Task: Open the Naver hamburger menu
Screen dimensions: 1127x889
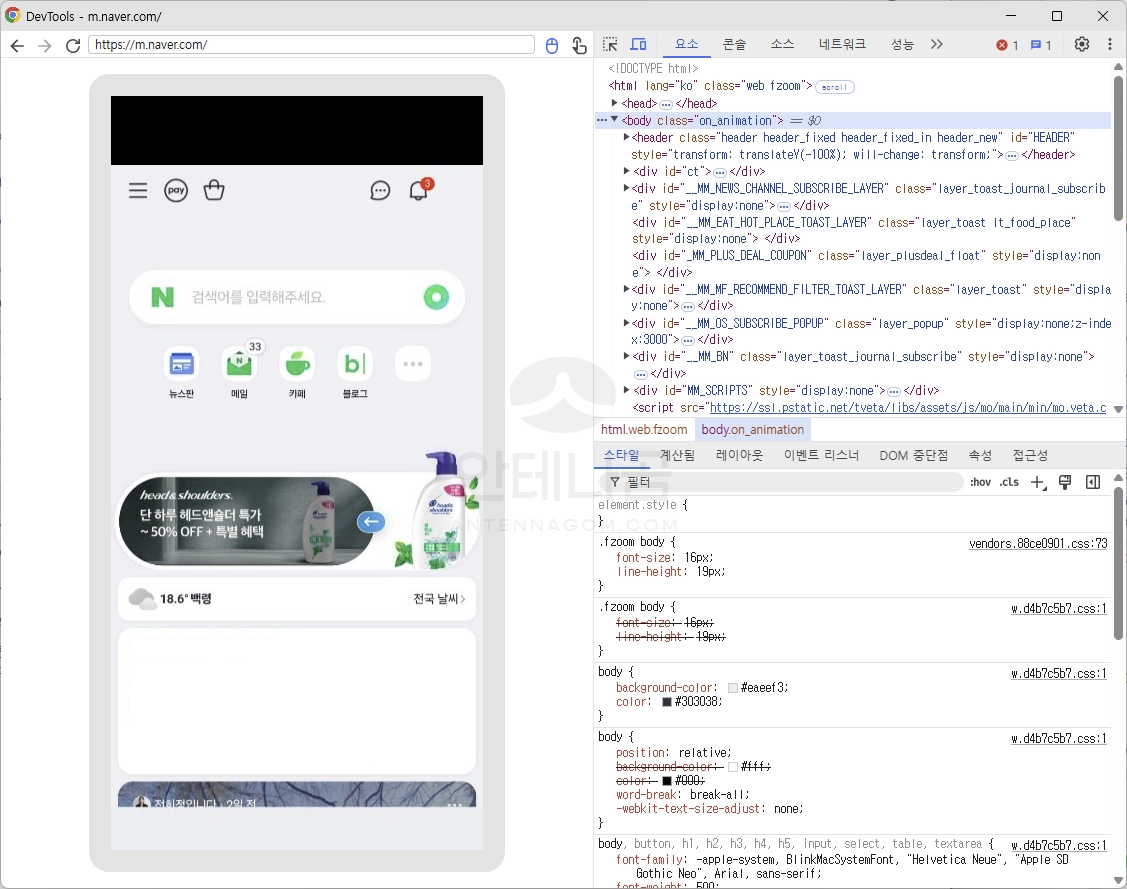Action: pyautogui.click(x=138, y=190)
